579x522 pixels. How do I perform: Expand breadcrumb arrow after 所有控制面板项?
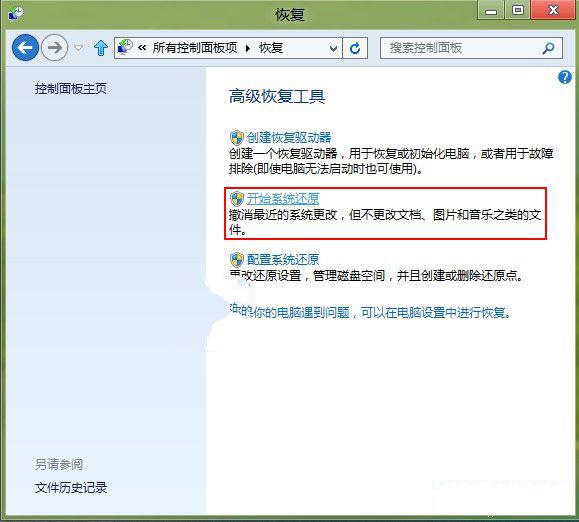248,48
